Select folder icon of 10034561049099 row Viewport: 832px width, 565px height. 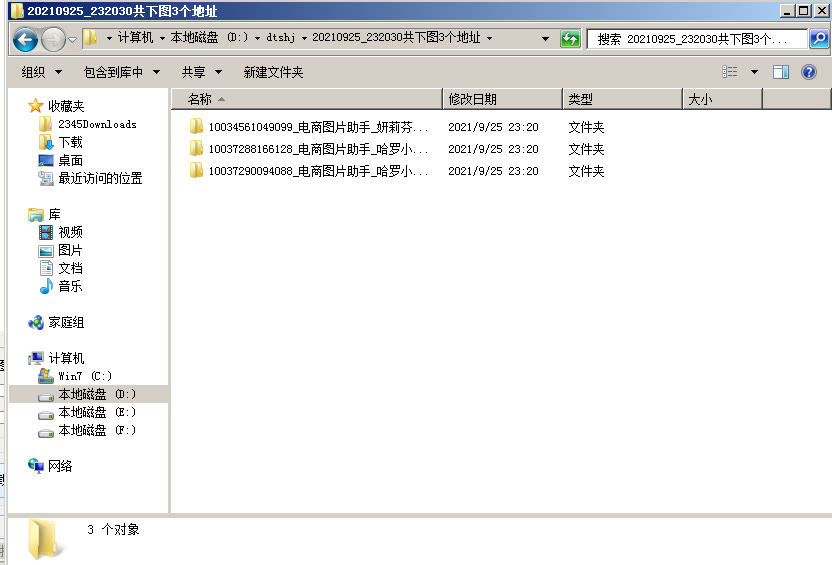point(196,126)
